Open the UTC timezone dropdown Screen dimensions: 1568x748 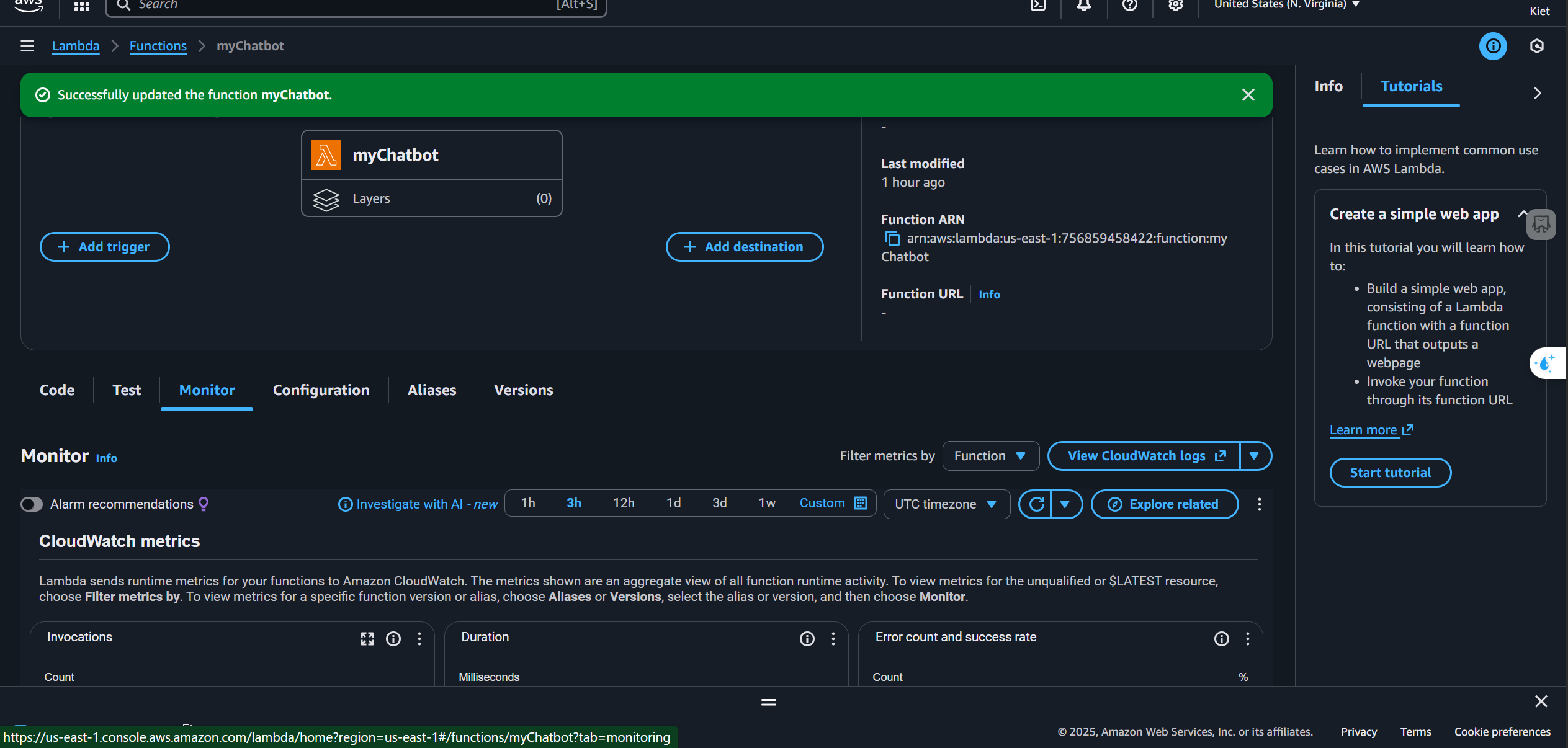[x=946, y=504]
